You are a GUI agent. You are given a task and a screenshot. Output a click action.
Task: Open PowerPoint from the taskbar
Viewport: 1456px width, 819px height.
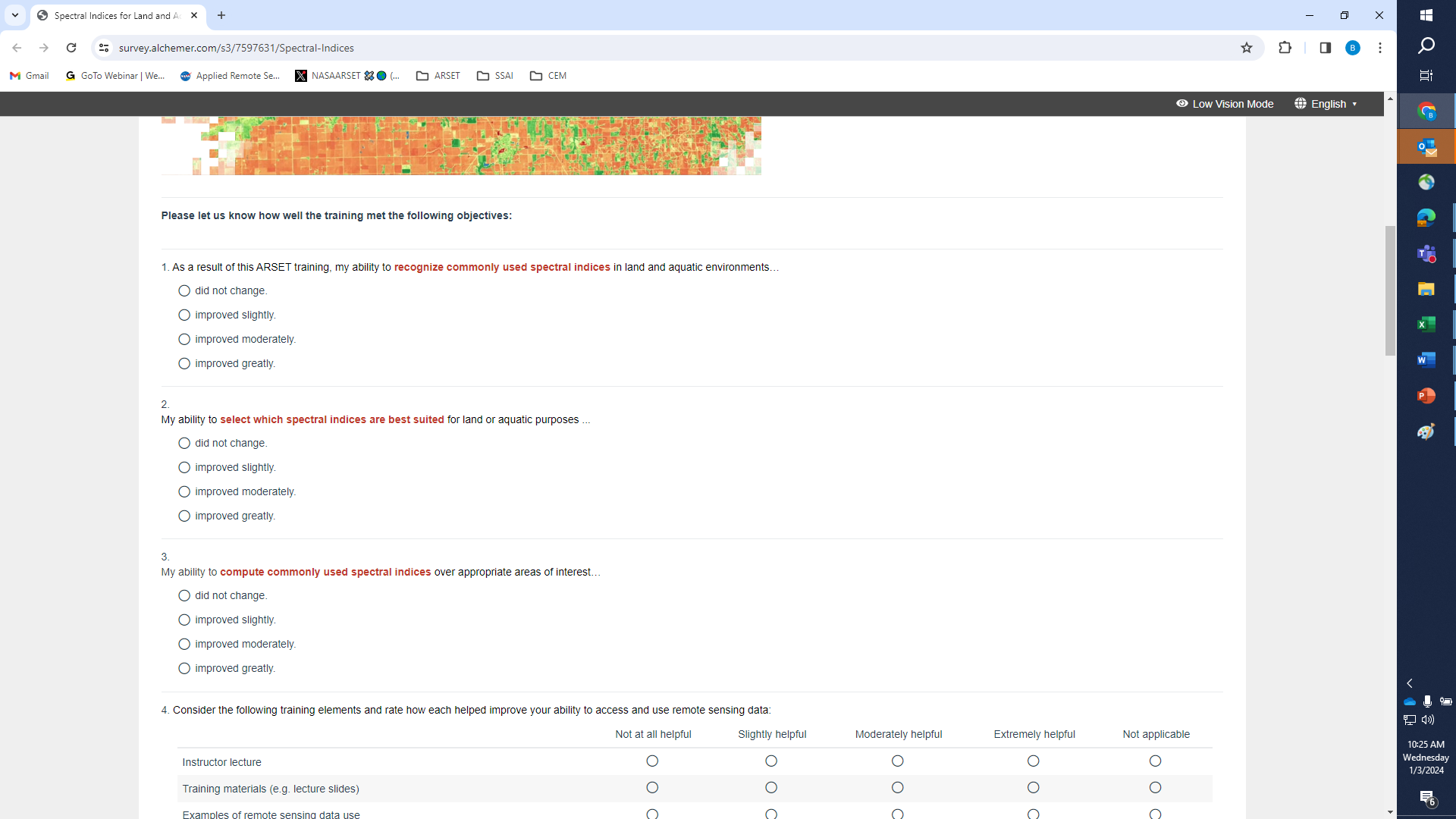click(x=1426, y=396)
